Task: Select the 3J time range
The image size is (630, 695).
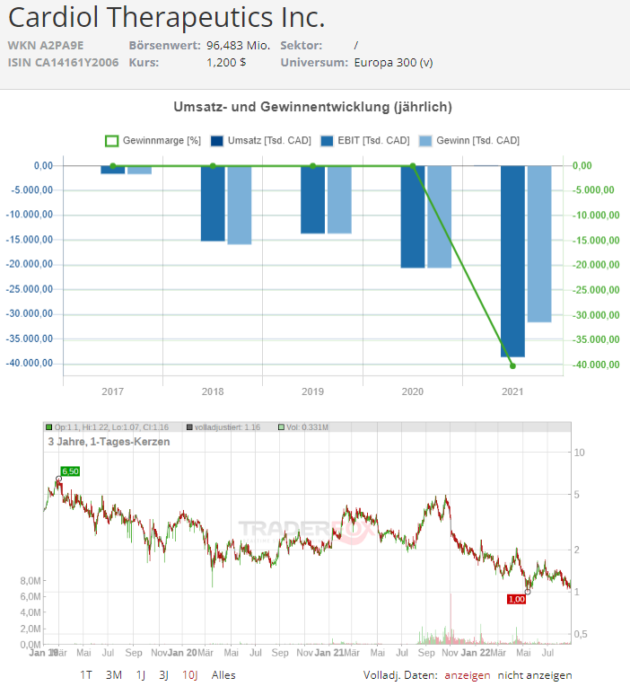Action: coord(164,675)
